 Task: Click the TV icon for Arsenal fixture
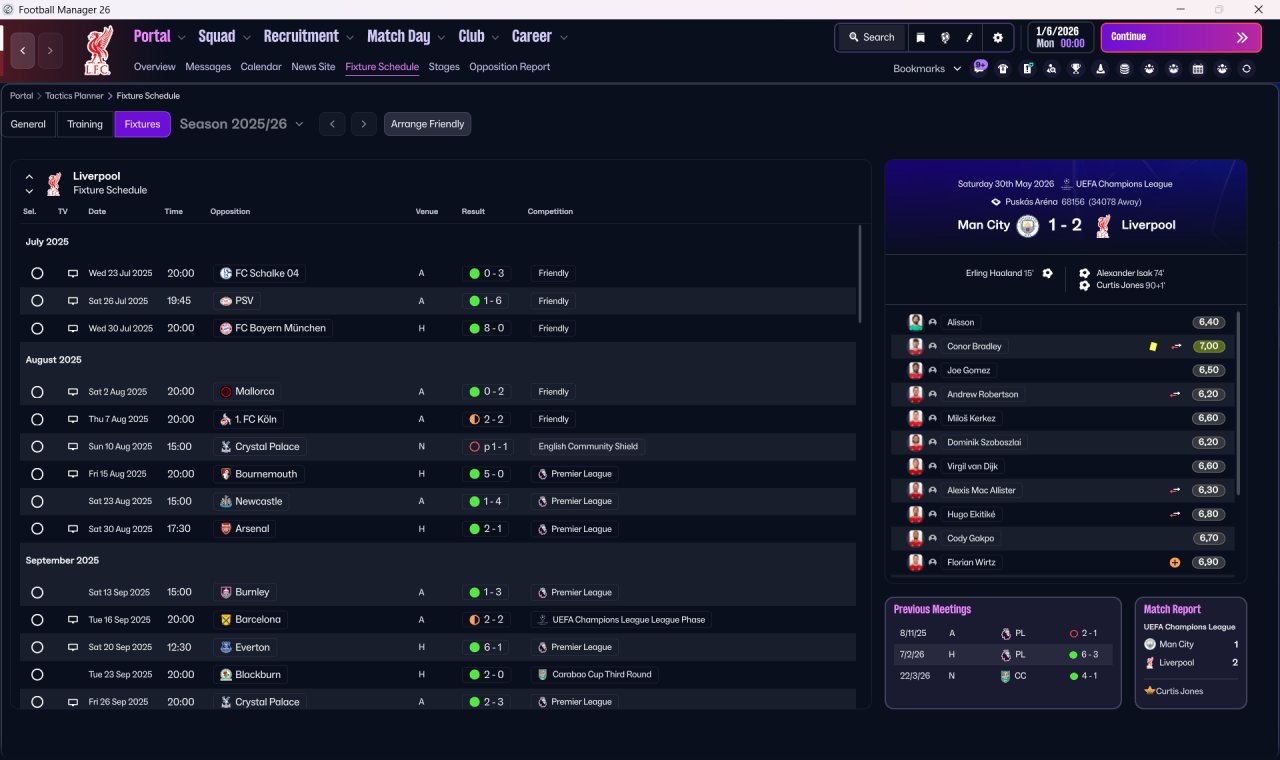[x=73, y=529]
